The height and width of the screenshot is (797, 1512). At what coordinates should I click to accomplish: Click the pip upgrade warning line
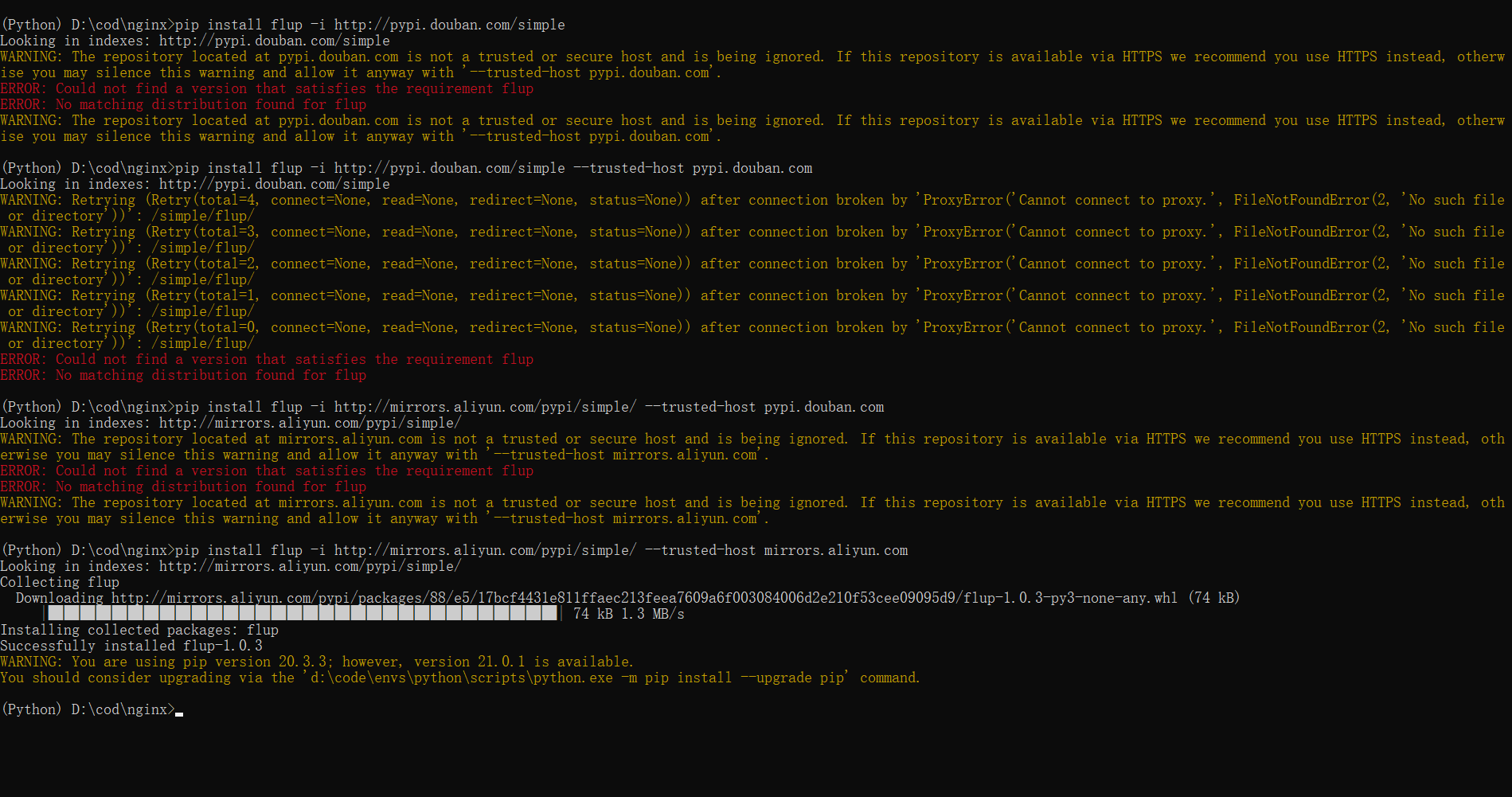tap(318, 661)
